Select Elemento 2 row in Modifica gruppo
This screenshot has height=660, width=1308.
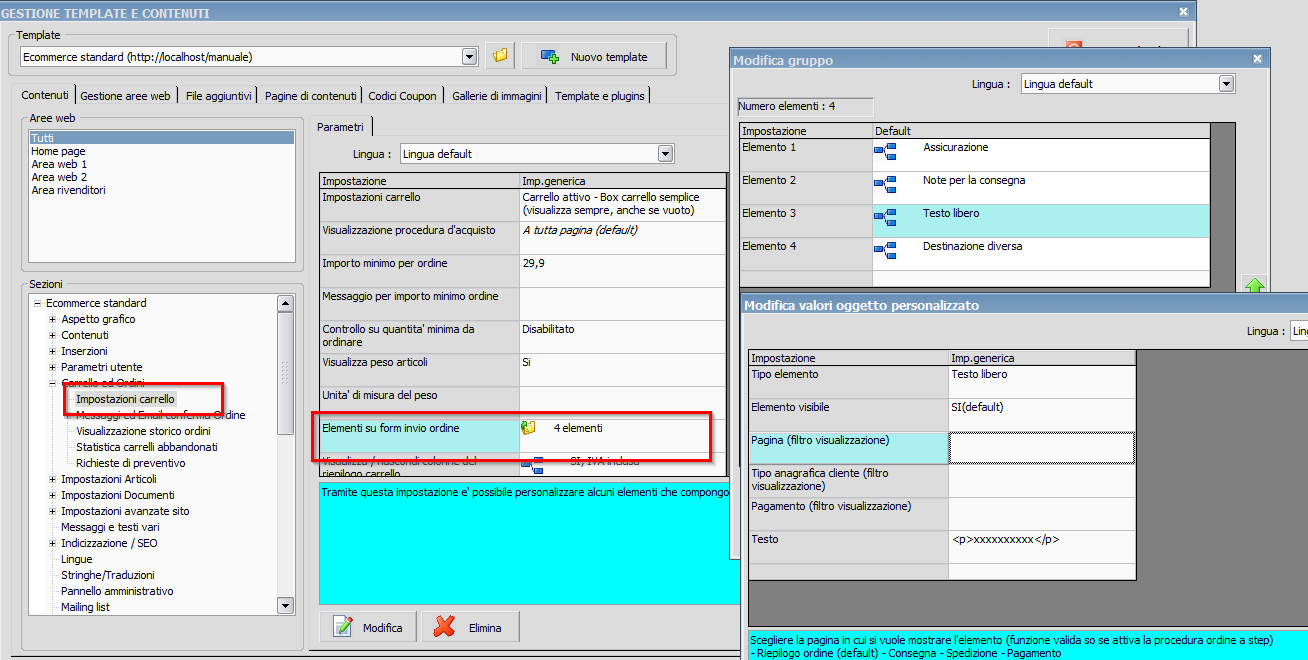[975, 187]
